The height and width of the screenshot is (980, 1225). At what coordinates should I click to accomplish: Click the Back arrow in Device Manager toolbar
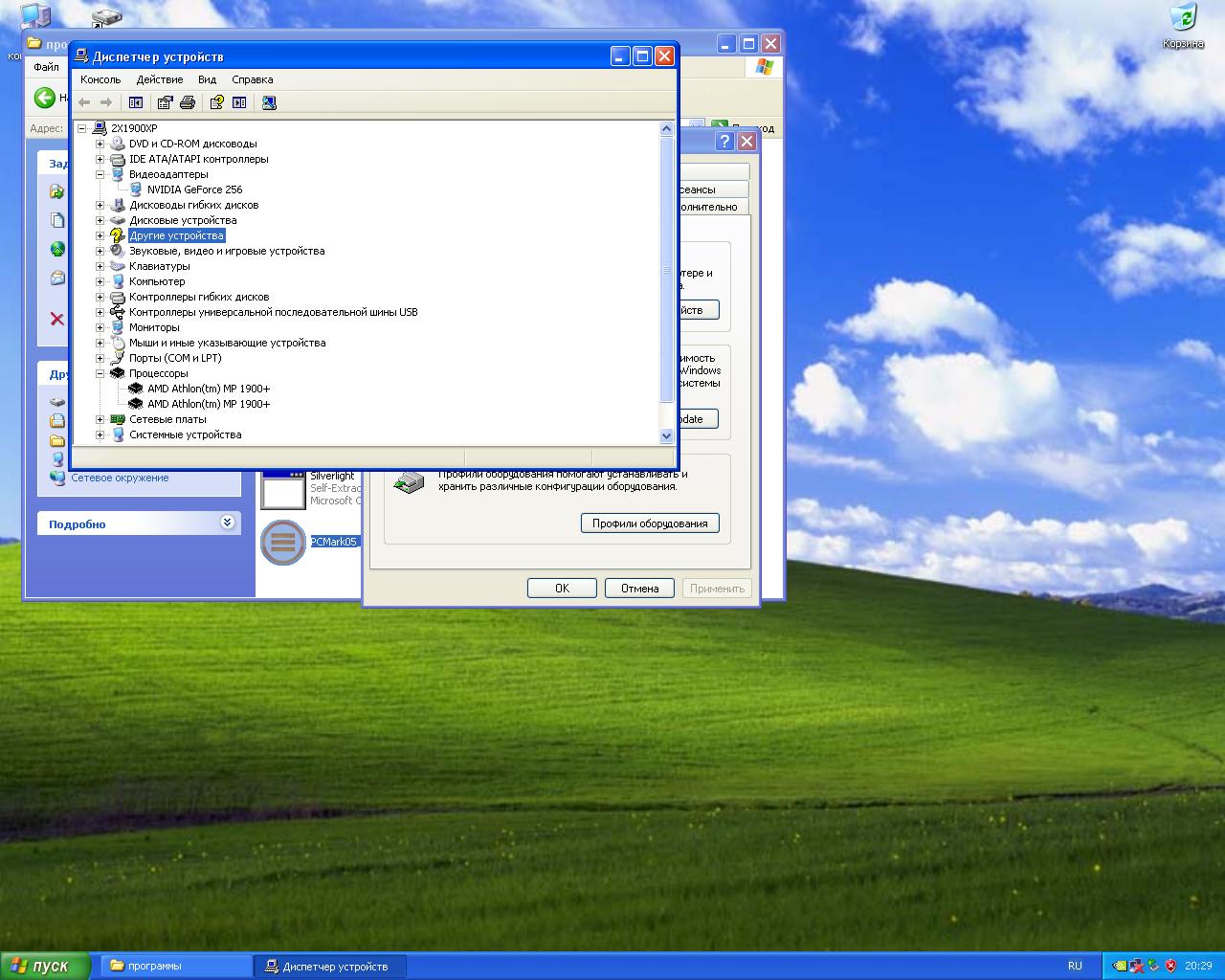84,102
